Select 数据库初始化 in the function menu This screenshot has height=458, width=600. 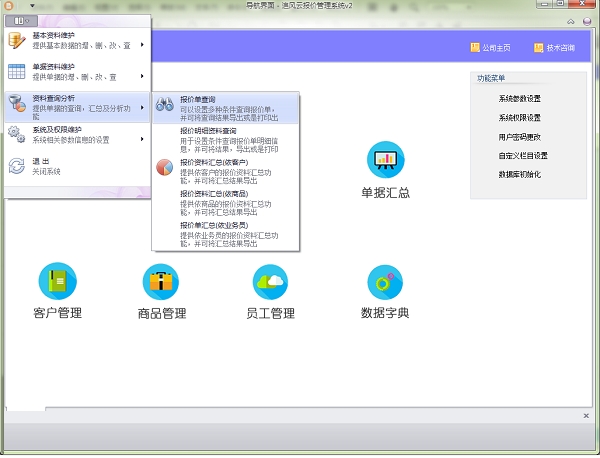coord(519,174)
